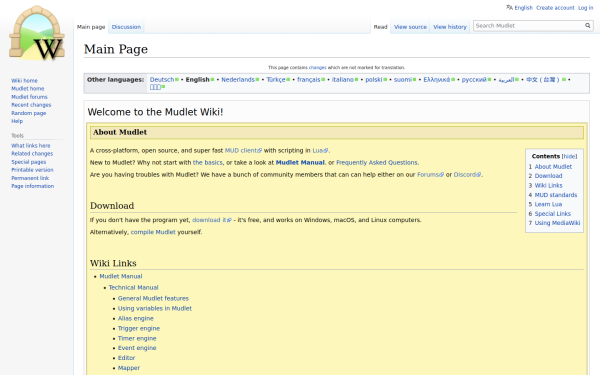Open Recent changes in the sidebar

point(31,105)
